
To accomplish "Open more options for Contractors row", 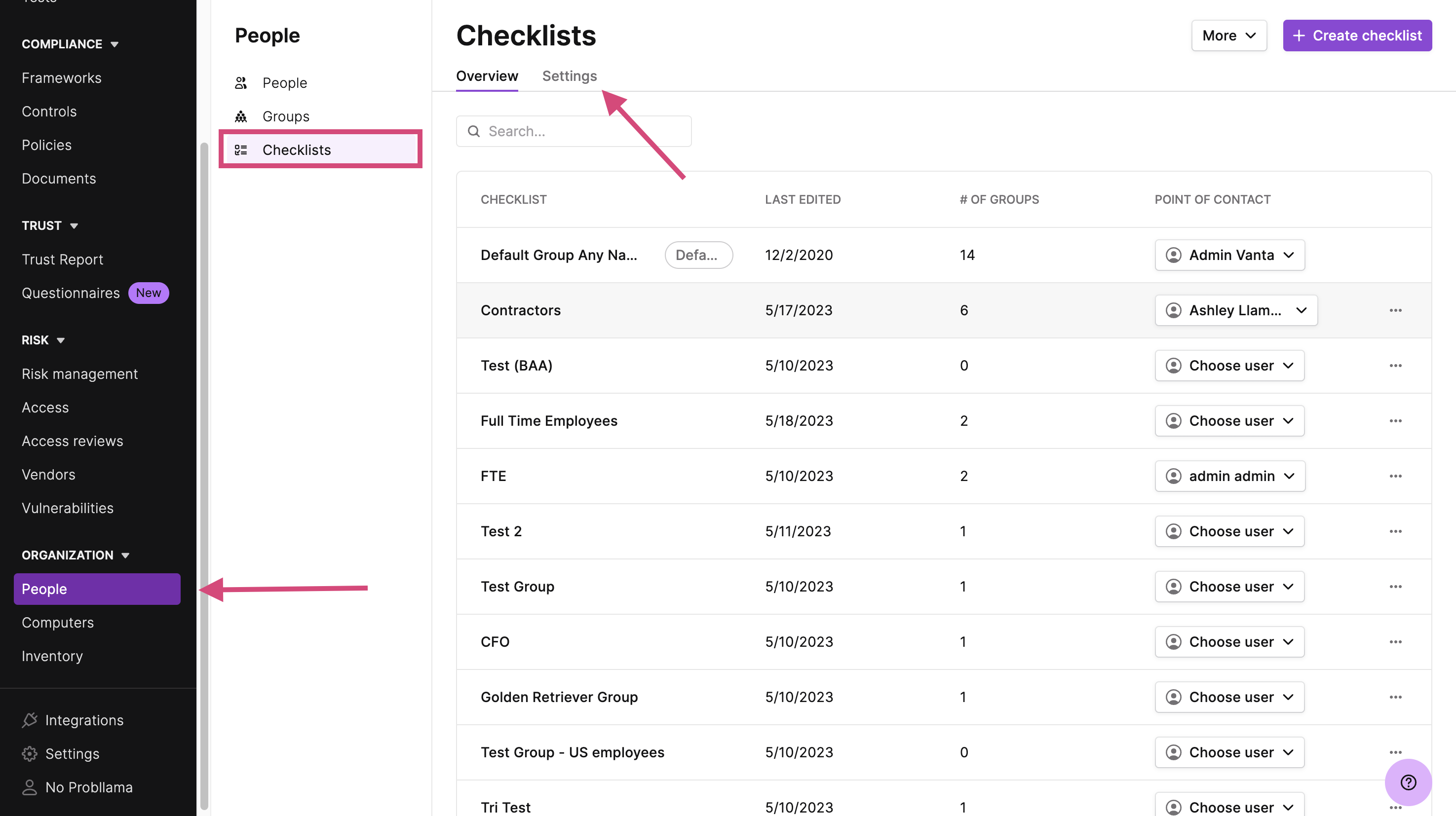I will [x=1395, y=310].
